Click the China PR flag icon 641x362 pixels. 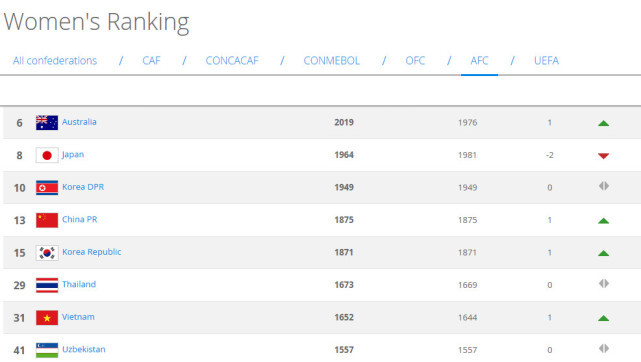[x=47, y=220]
